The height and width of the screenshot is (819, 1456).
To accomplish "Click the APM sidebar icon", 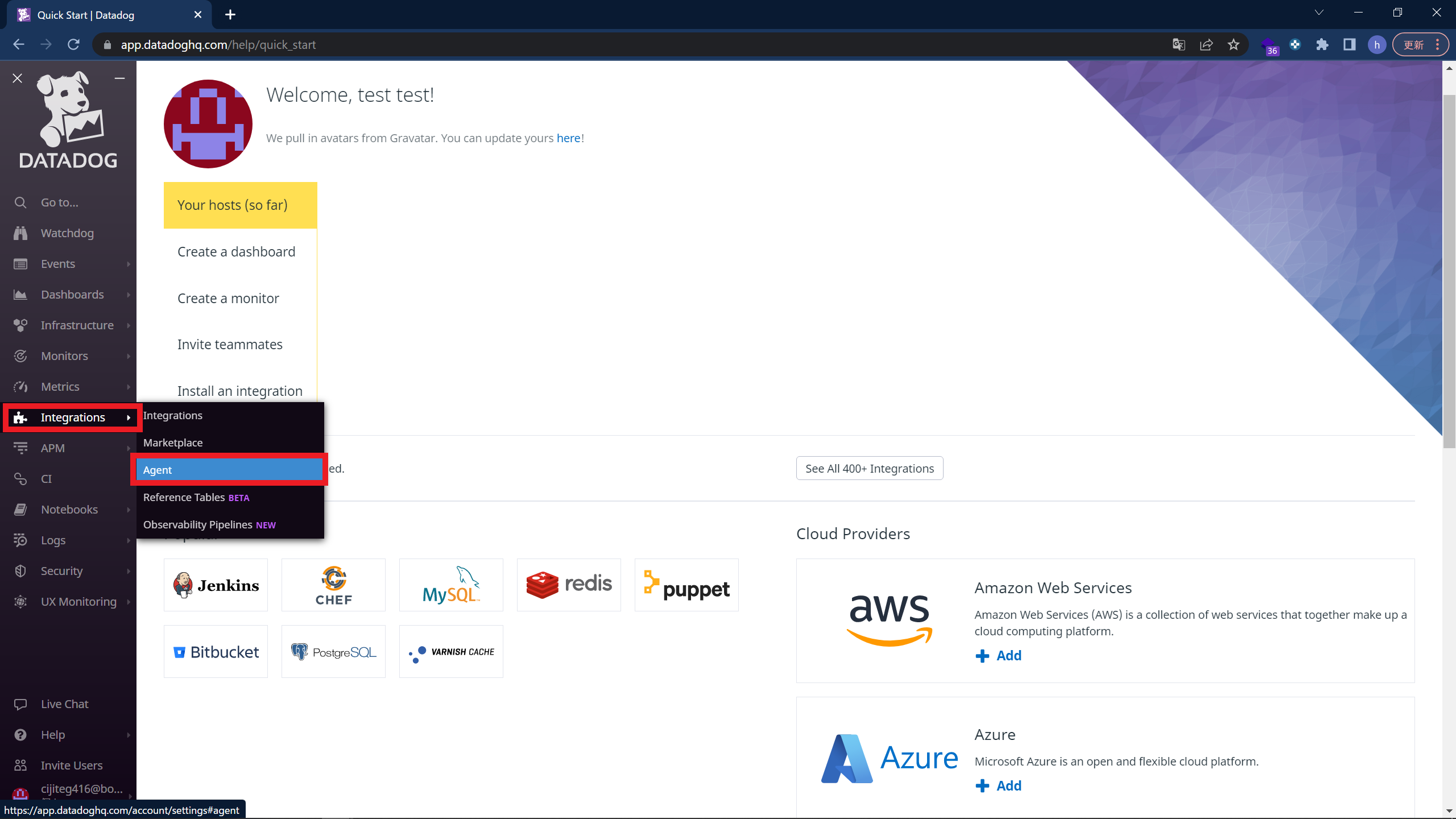I will tap(22, 447).
